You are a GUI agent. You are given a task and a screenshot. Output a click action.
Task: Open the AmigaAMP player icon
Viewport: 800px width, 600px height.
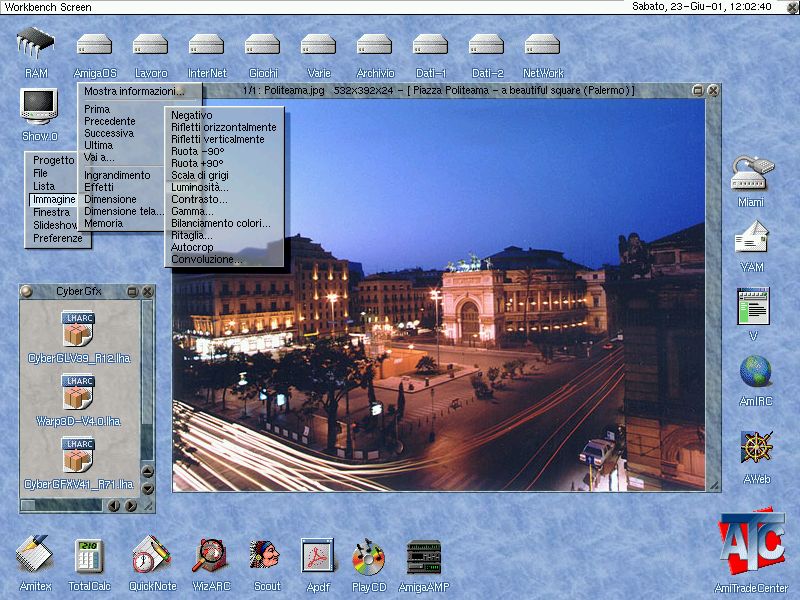(424, 556)
